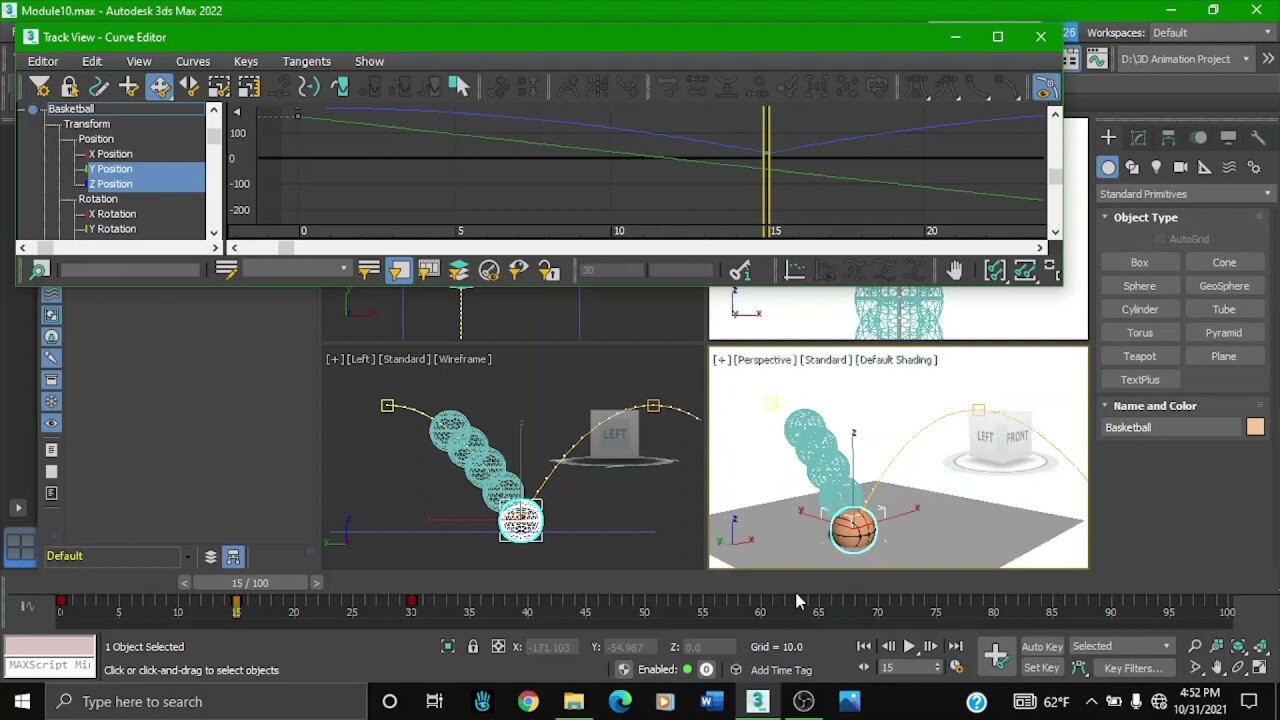
Task: Toggle Set Key mode
Action: point(1041,668)
